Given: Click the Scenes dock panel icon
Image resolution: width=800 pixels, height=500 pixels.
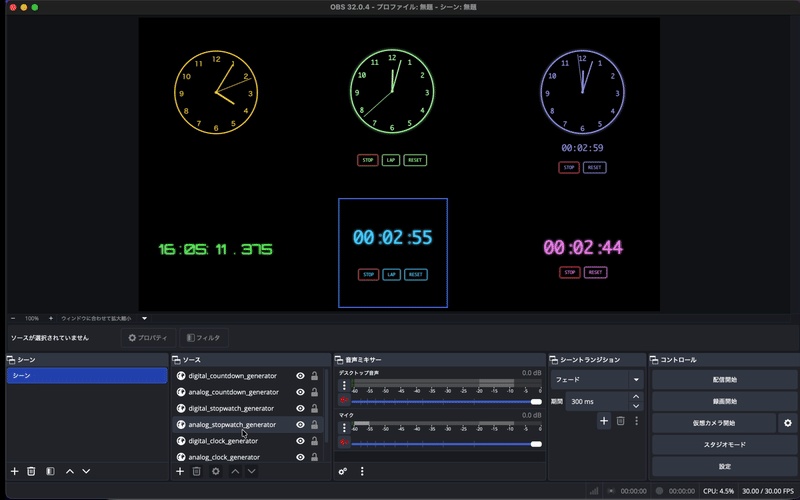Looking at the screenshot, I should 11,360.
